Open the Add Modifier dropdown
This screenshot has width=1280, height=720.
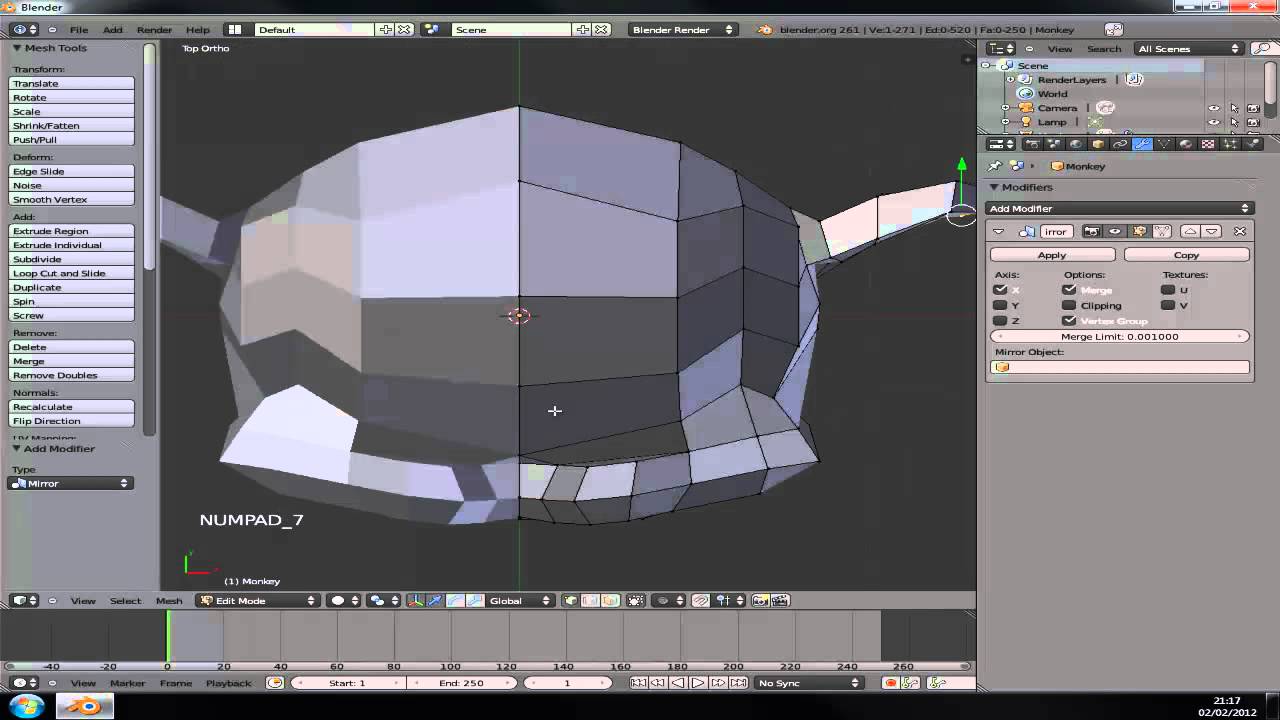click(x=1120, y=208)
